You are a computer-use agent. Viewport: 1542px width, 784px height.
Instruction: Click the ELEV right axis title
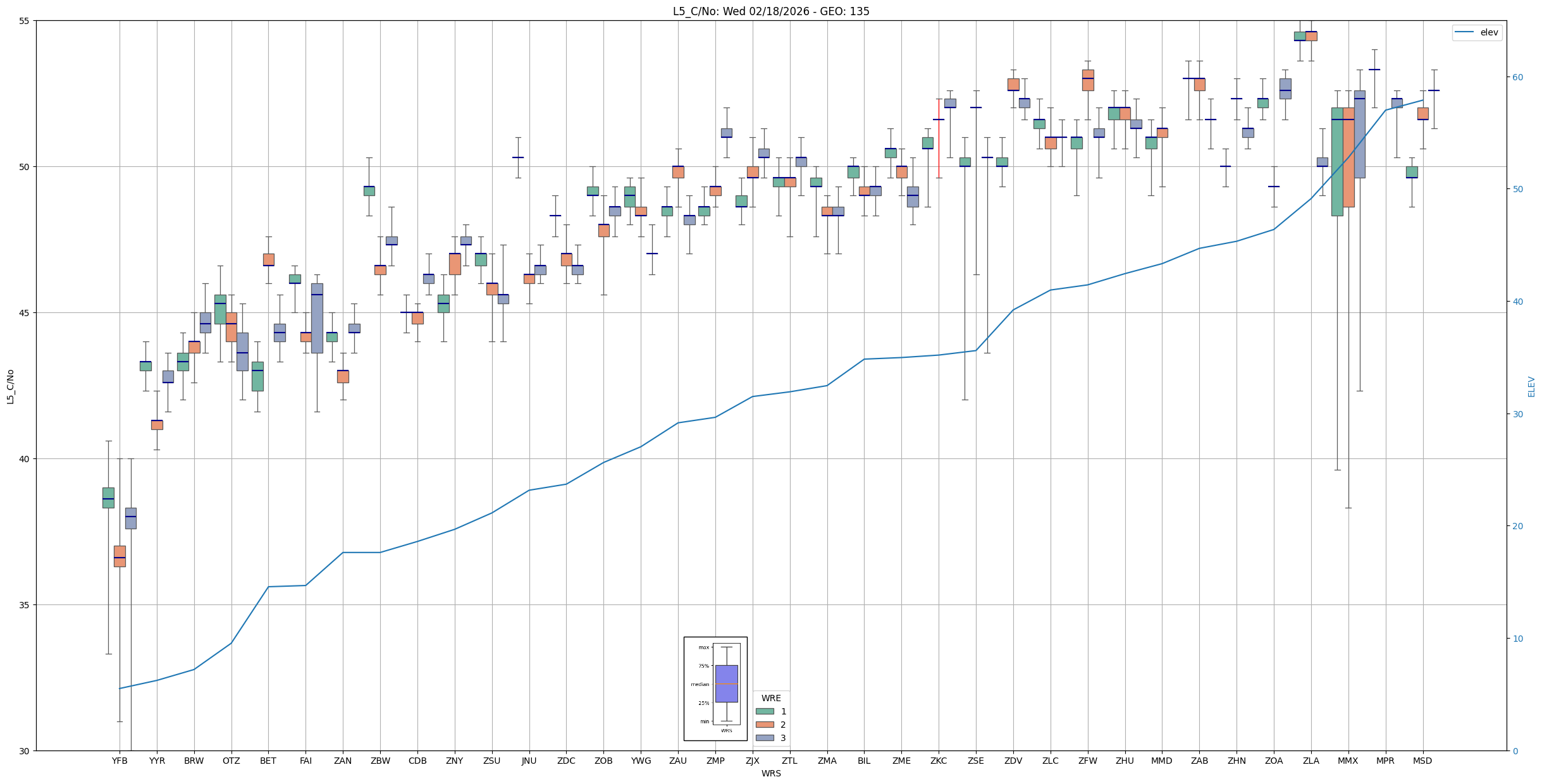[1531, 386]
